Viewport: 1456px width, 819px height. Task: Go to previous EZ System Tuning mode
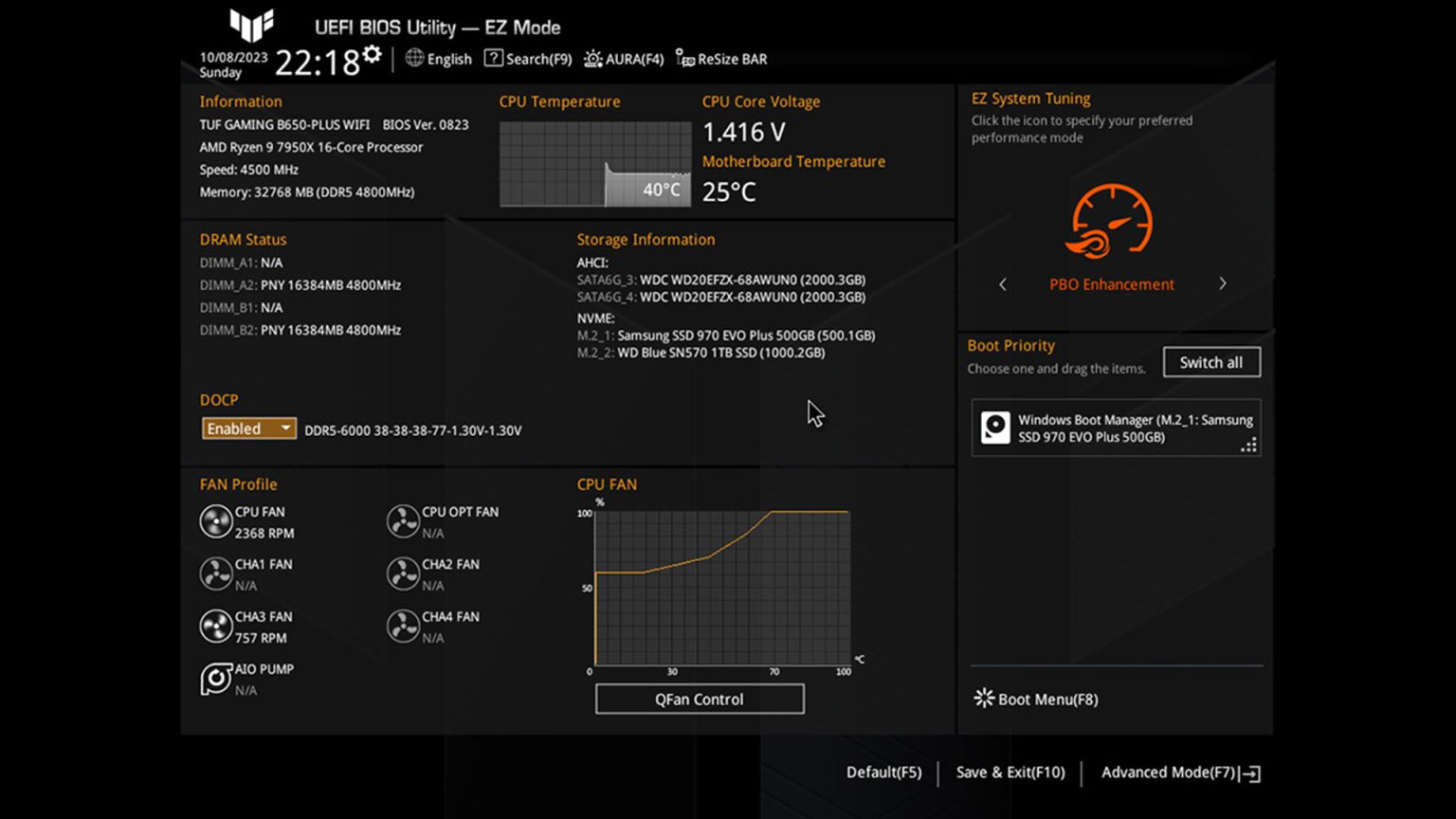pos(1003,283)
